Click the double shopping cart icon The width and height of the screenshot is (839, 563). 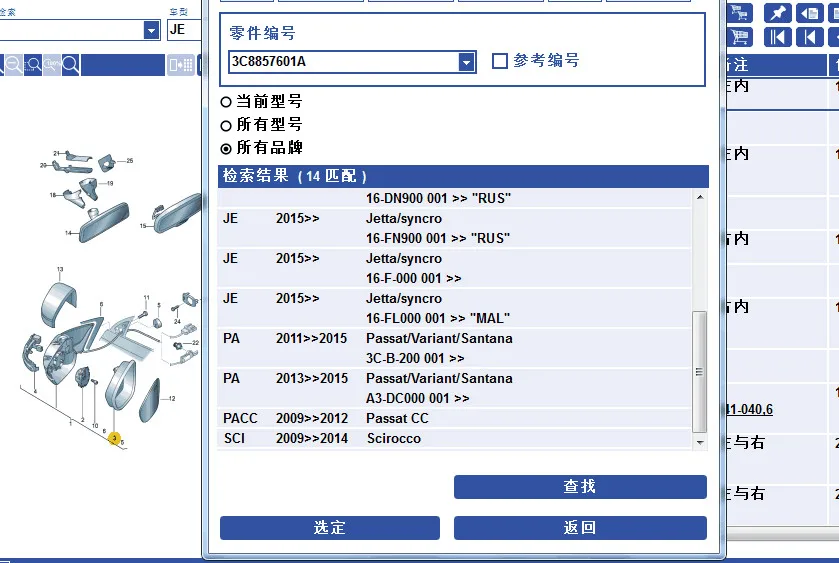click(739, 13)
